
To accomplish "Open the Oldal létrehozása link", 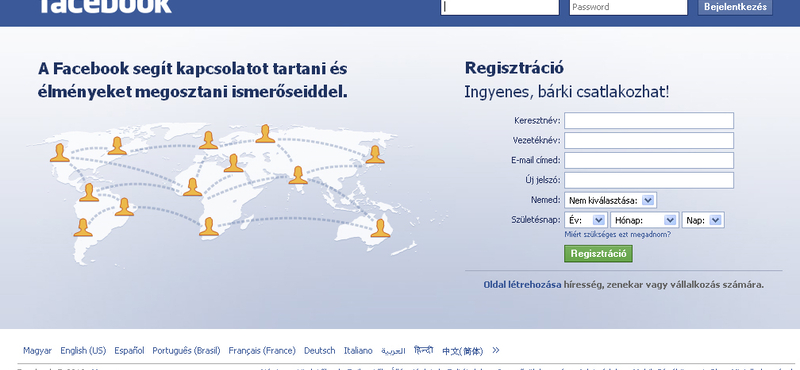I will 522,285.
